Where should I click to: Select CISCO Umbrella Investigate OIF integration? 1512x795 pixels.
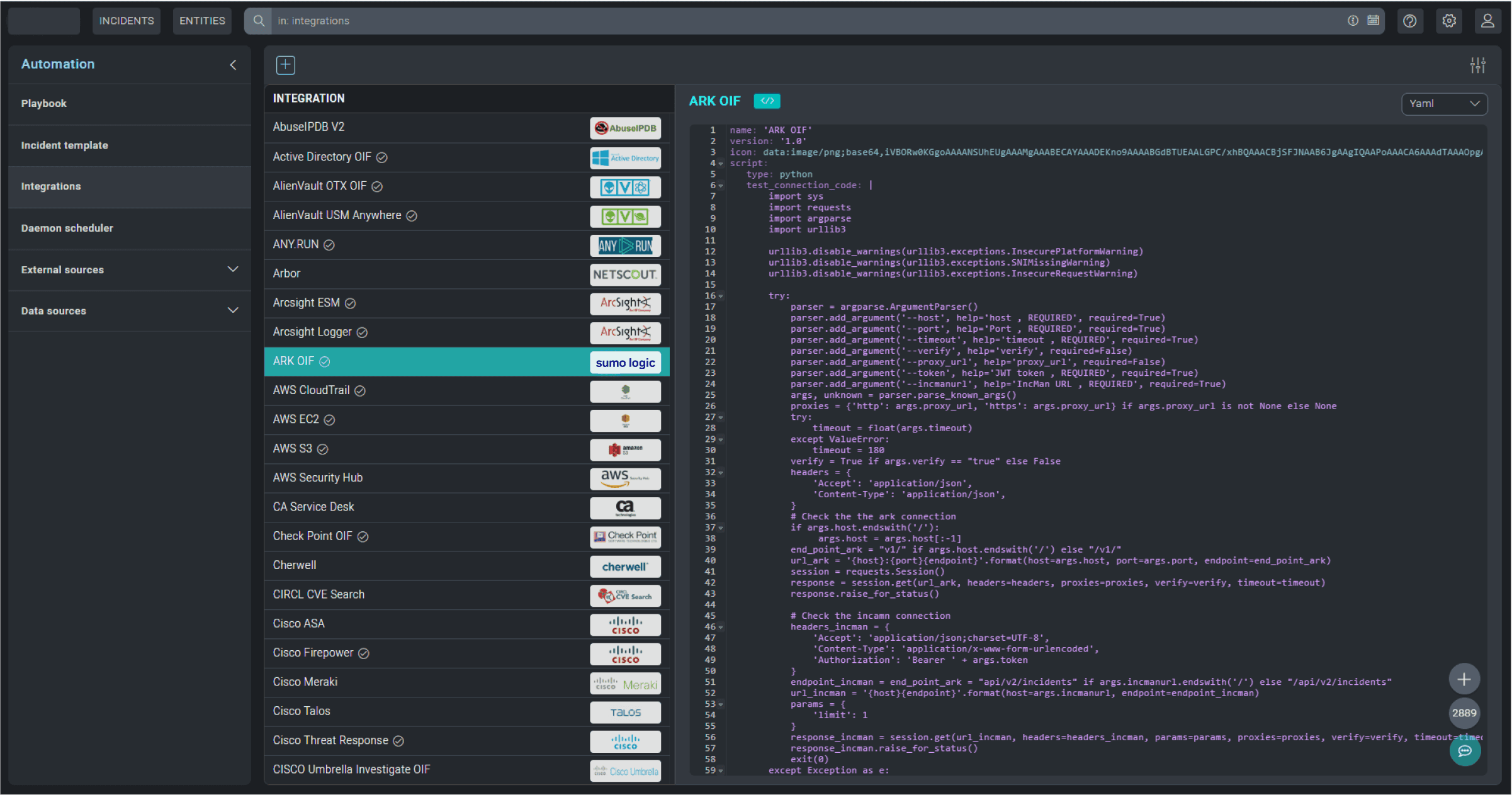tap(467, 770)
